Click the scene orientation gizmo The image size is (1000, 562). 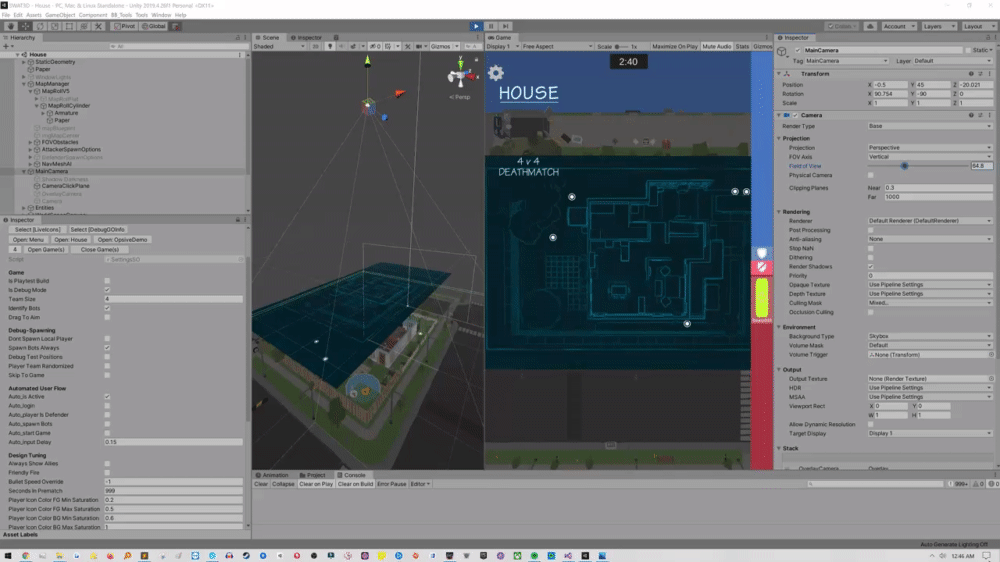460,75
